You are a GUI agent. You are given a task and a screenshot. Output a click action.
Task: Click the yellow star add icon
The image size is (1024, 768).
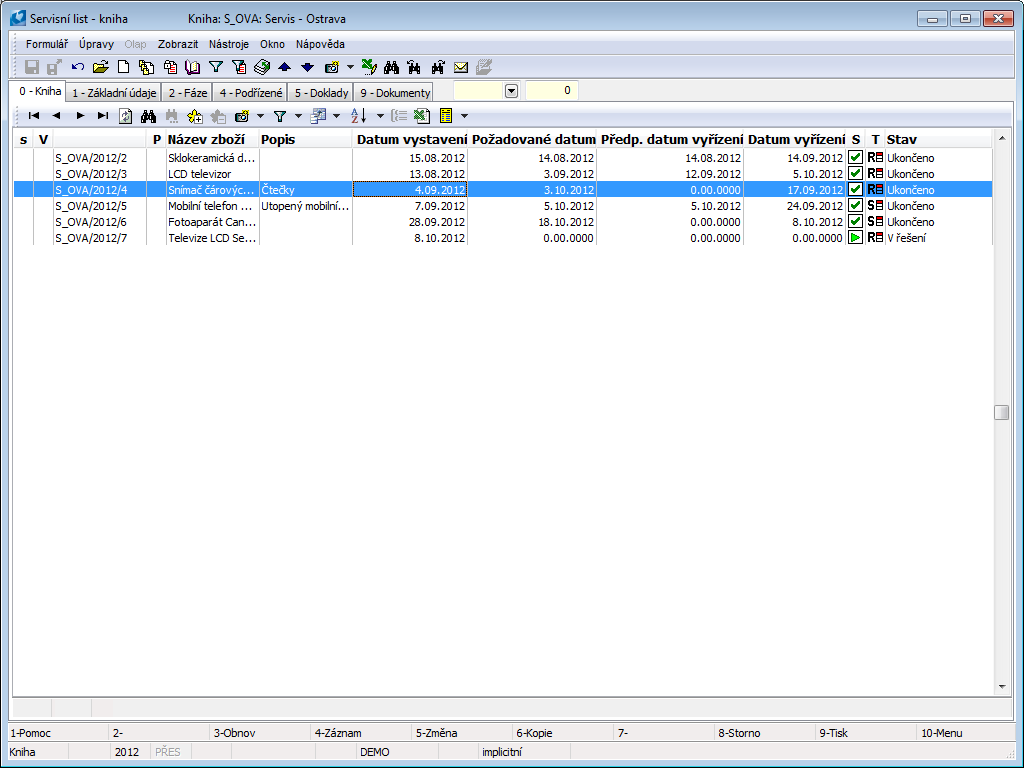tap(195, 116)
